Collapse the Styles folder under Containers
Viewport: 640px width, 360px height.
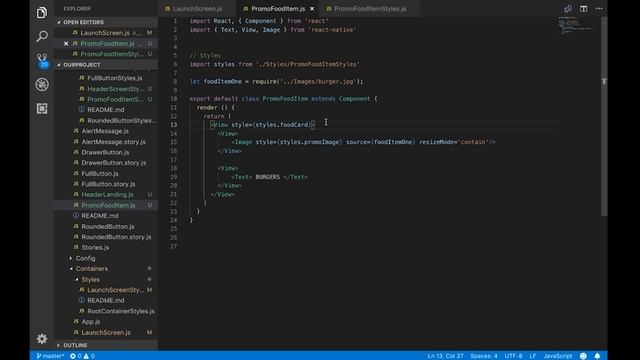pos(106,280)
